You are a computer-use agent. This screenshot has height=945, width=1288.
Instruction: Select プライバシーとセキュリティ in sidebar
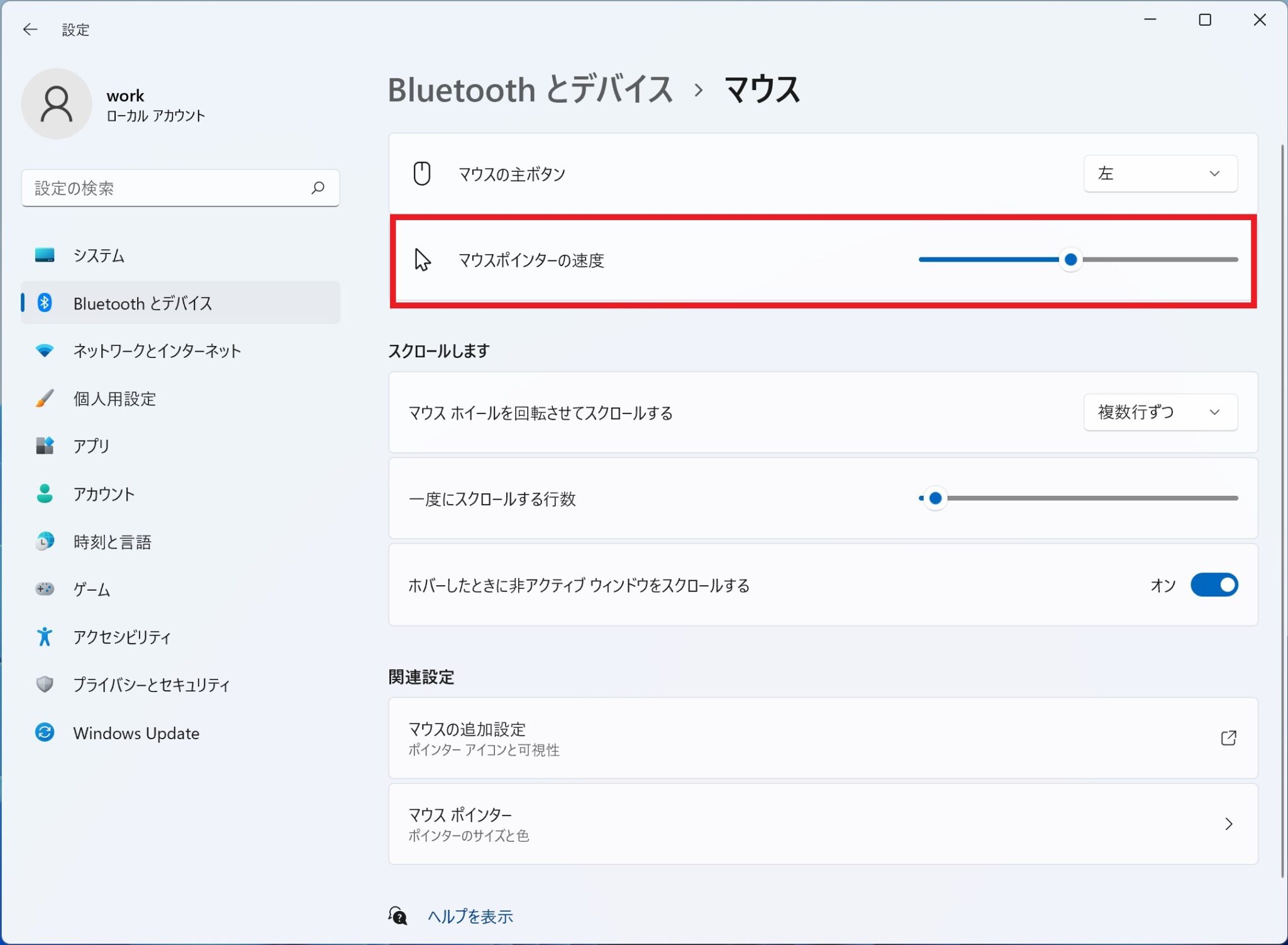tap(151, 685)
